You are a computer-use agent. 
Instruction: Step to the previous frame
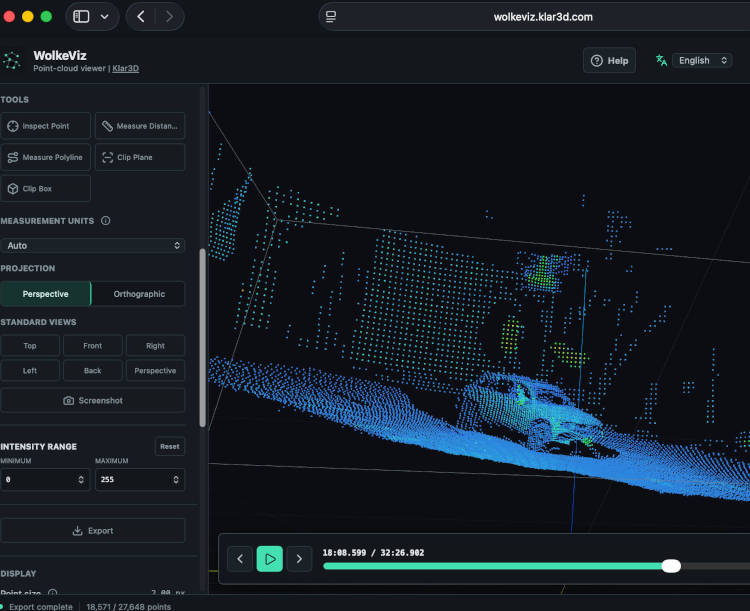[240, 559]
